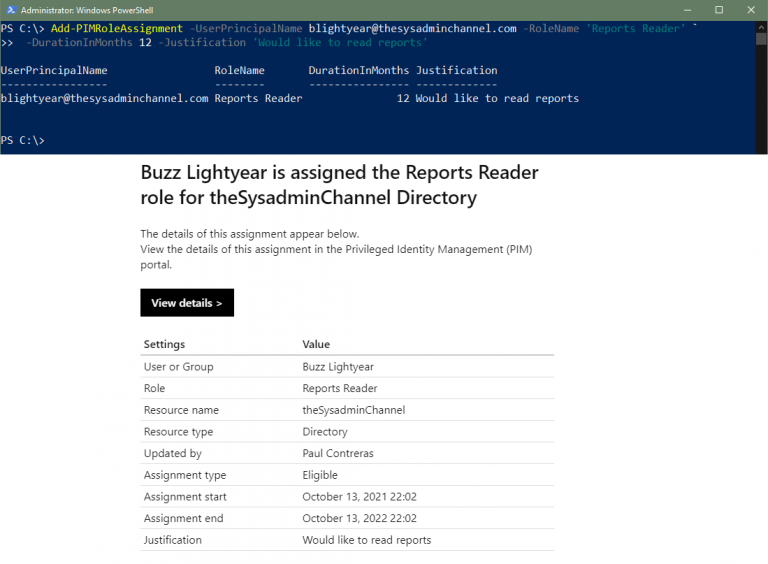
Task: Close the Administrator PowerShell window
Action: click(751, 10)
